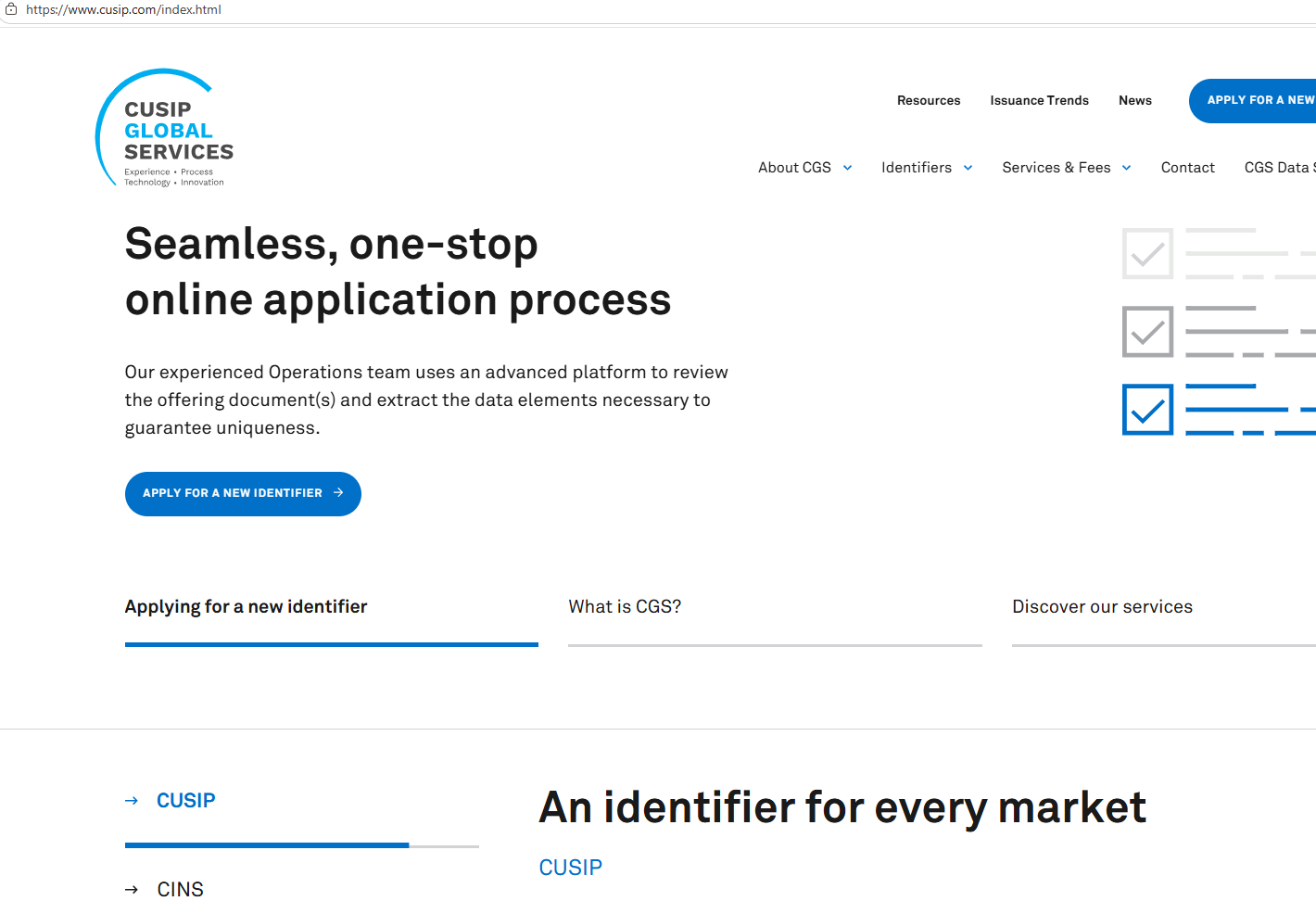1316x901 pixels.
Task: Open the Resources link
Action: click(x=929, y=101)
